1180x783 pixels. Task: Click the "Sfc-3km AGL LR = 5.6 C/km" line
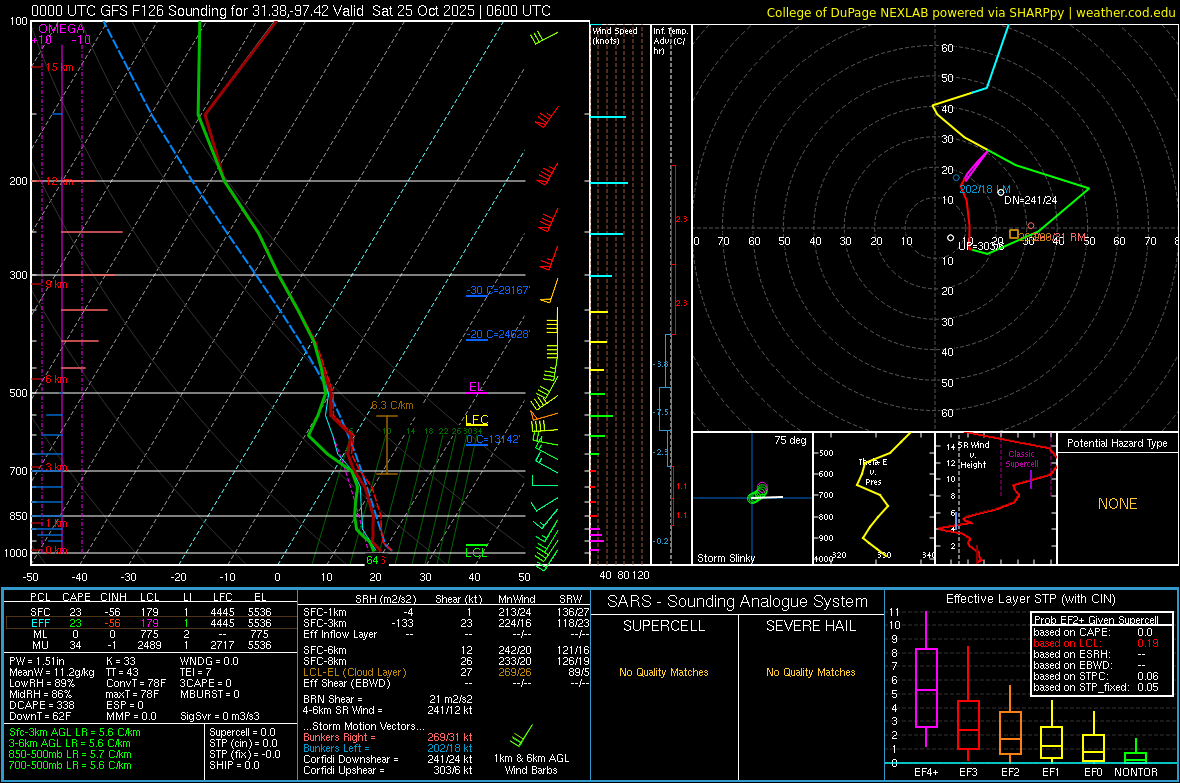coord(75,732)
